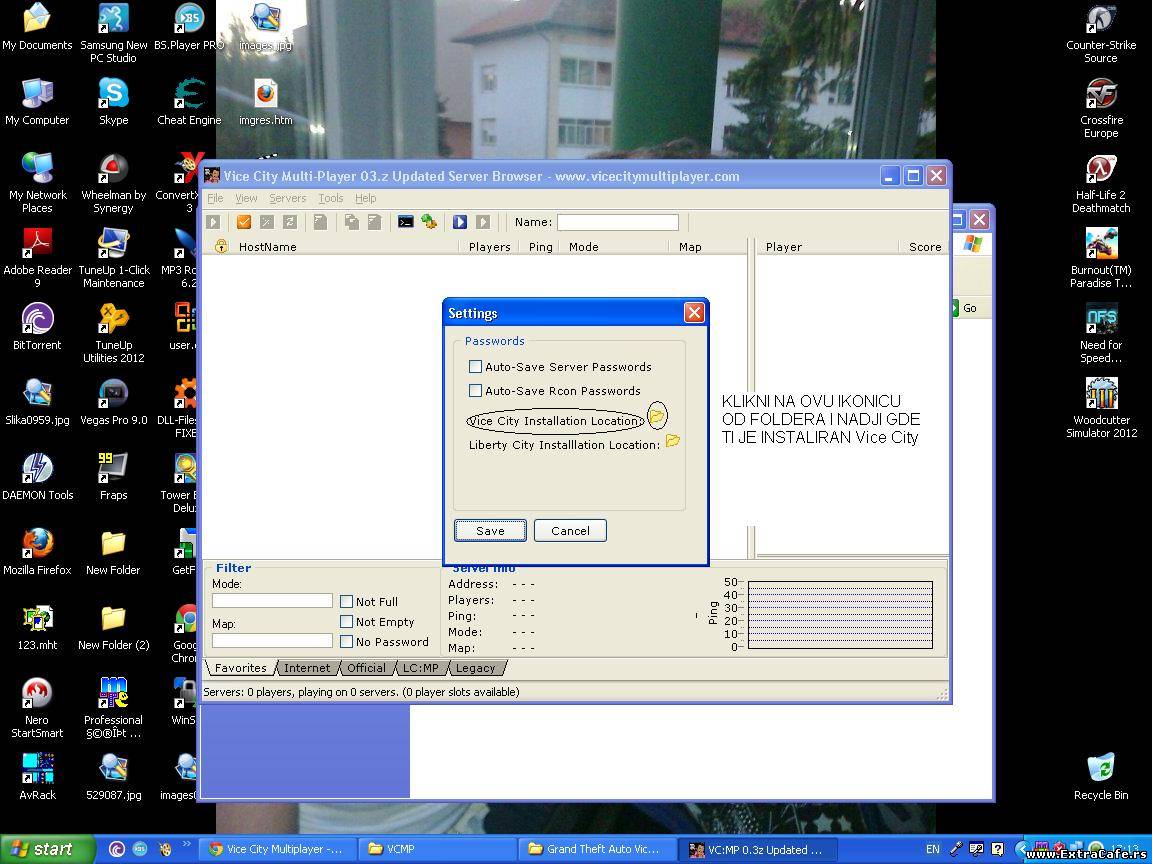The image size is (1152, 864).
Task: Select the Woodcutter Simulator 2012 icon
Action: [x=1101, y=408]
